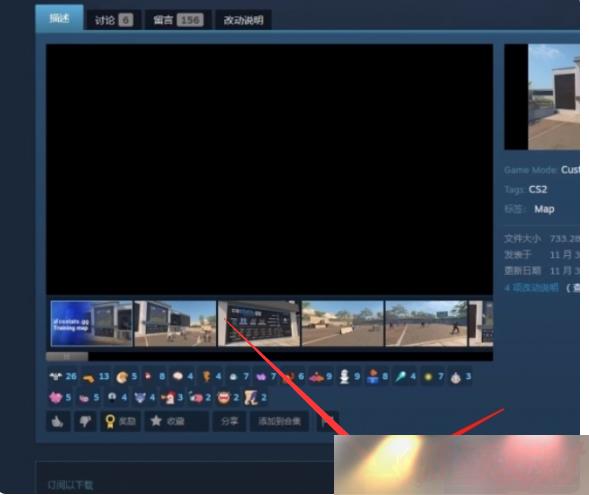
Task: Open the 改动说明 change notes tab
Action: coord(243,20)
